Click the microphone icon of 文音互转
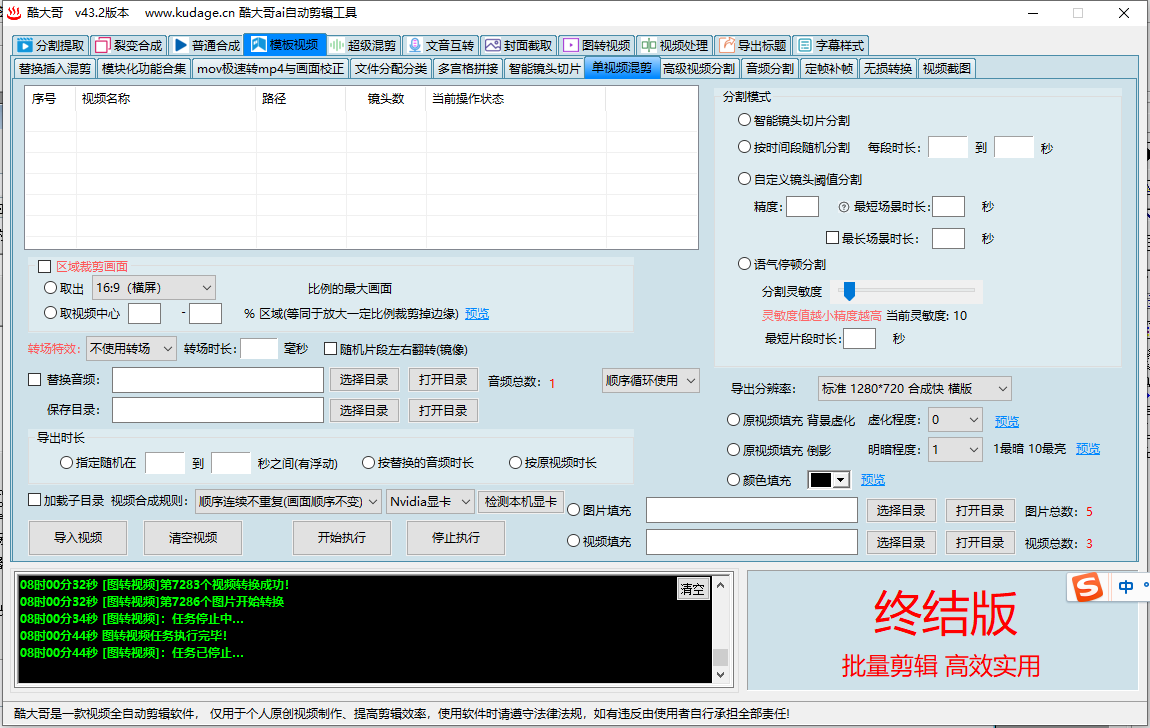The image size is (1150, 728). tap(415, 45)
